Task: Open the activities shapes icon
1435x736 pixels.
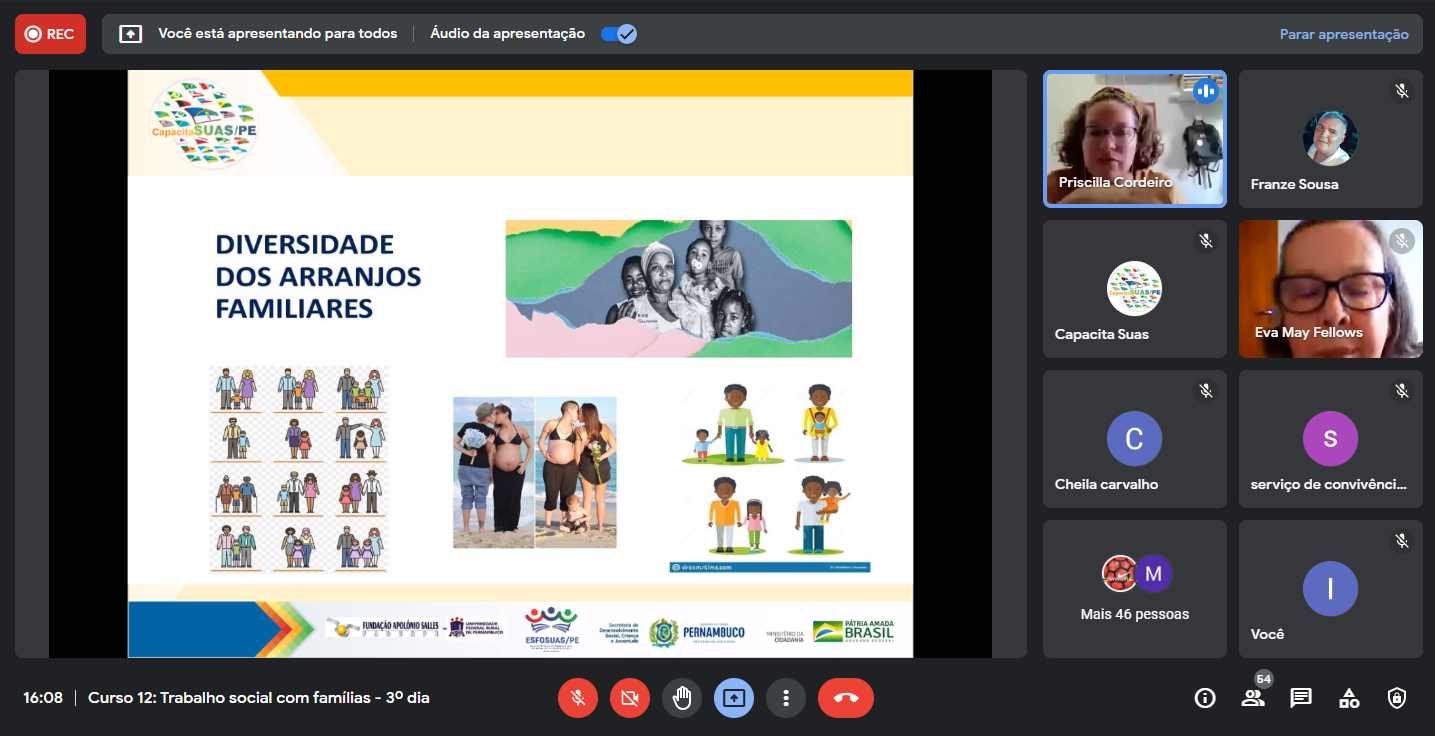Action: click(x=1349, y=698)
